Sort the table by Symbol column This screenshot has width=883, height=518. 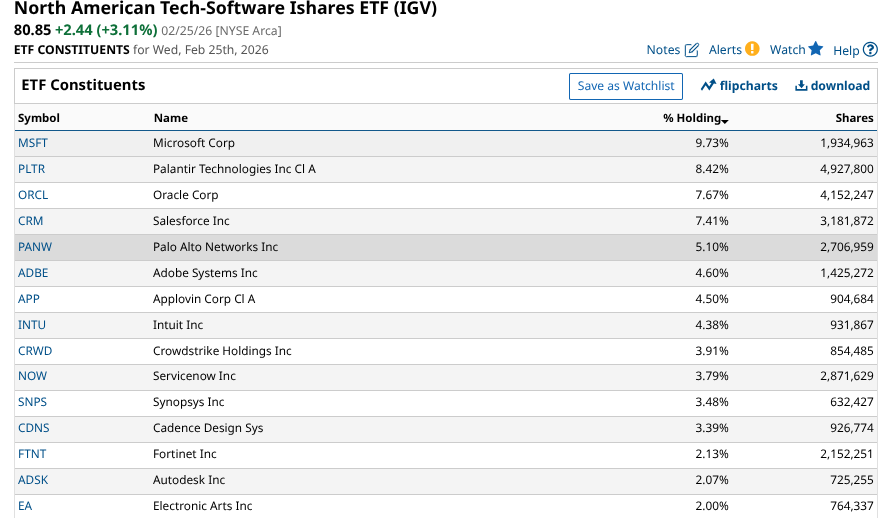(x=39, y=118)
